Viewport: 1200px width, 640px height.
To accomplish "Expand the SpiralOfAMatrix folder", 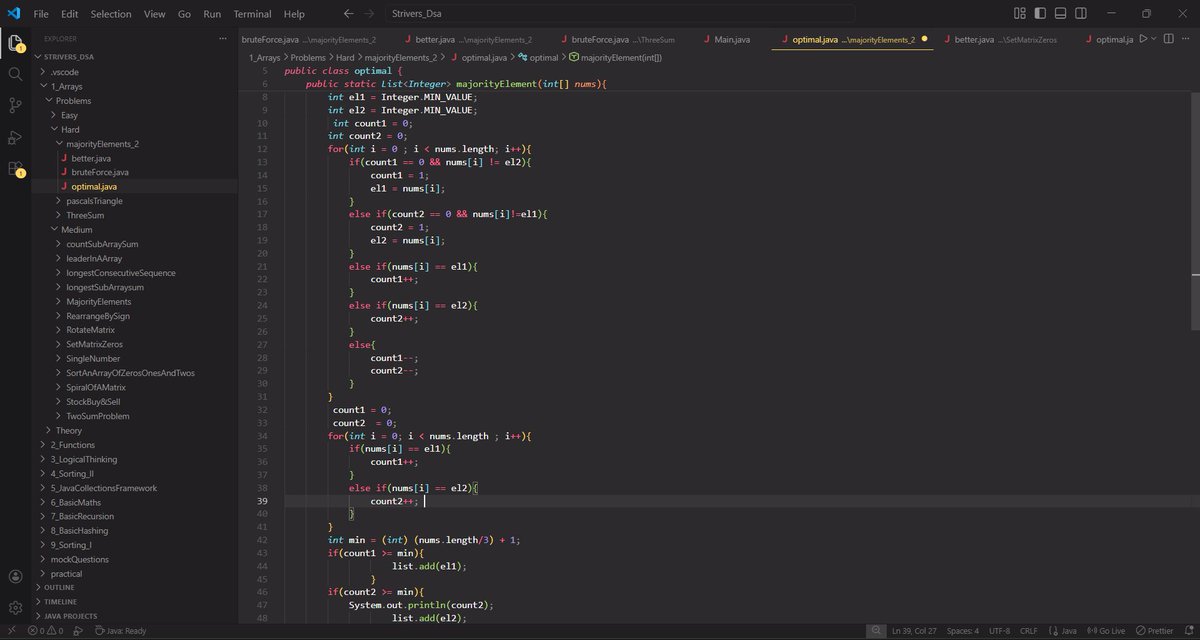I will 135,387.
